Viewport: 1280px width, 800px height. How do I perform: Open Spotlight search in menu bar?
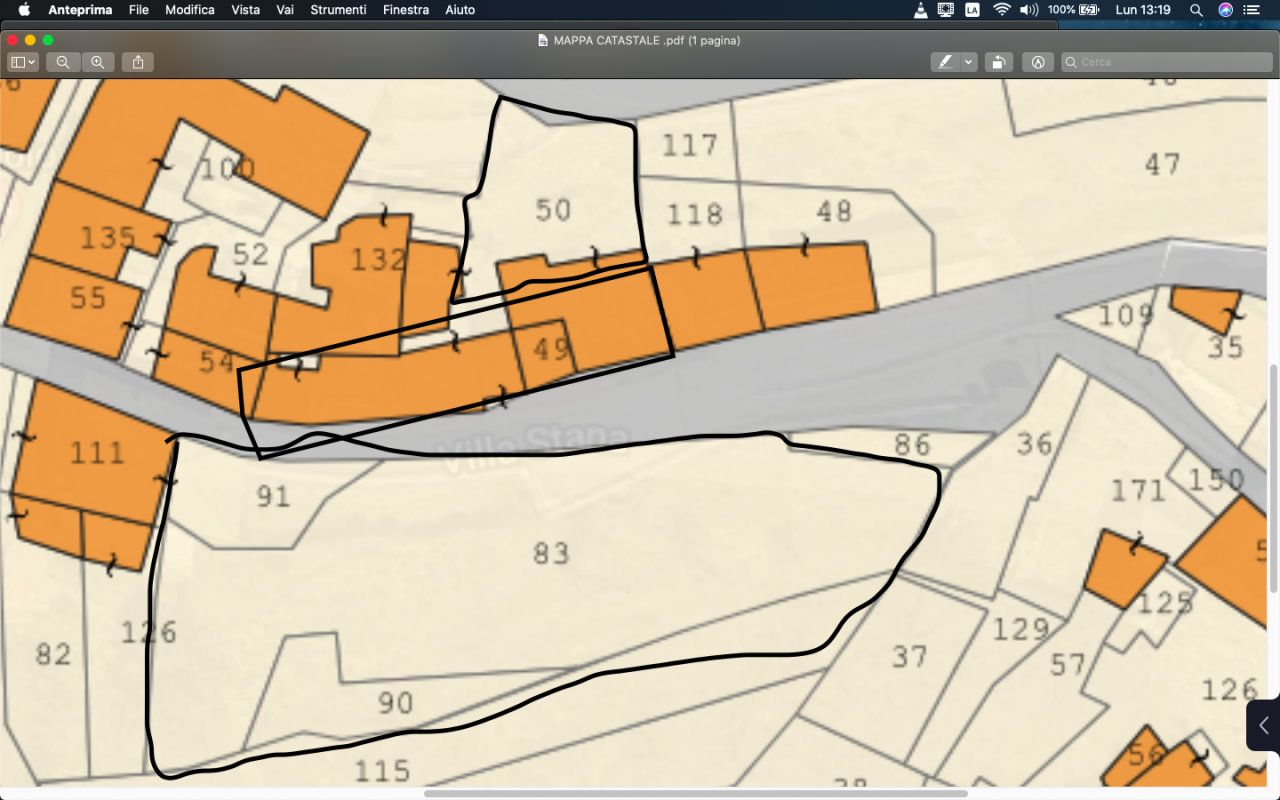[1196, 10]
